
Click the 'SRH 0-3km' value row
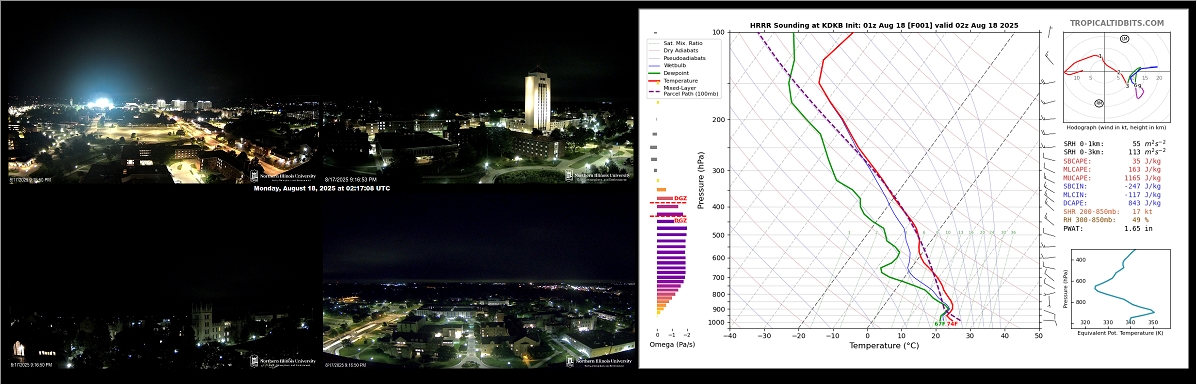click(1115, 152)
